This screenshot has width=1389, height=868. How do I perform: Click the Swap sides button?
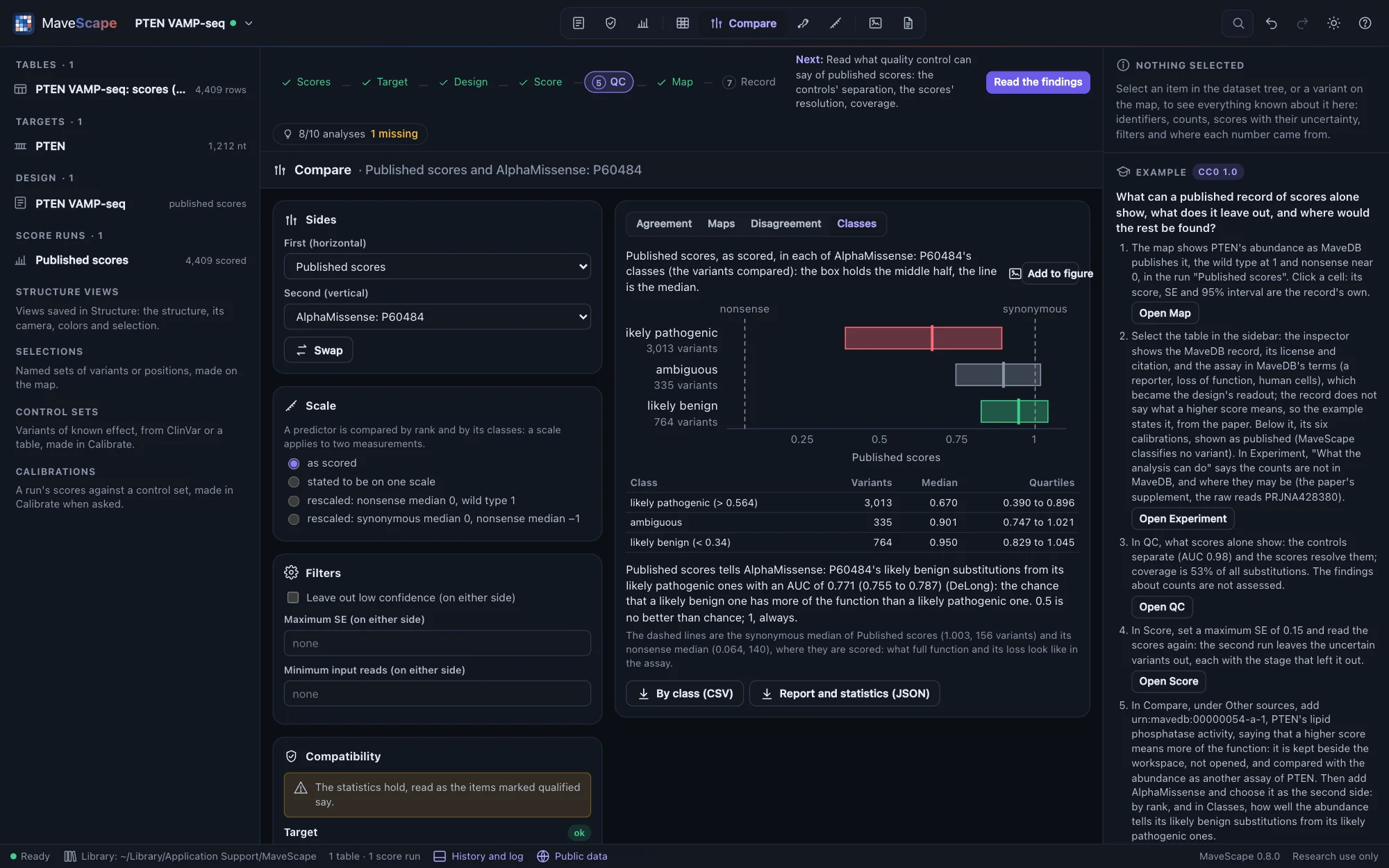pos(319,350)
